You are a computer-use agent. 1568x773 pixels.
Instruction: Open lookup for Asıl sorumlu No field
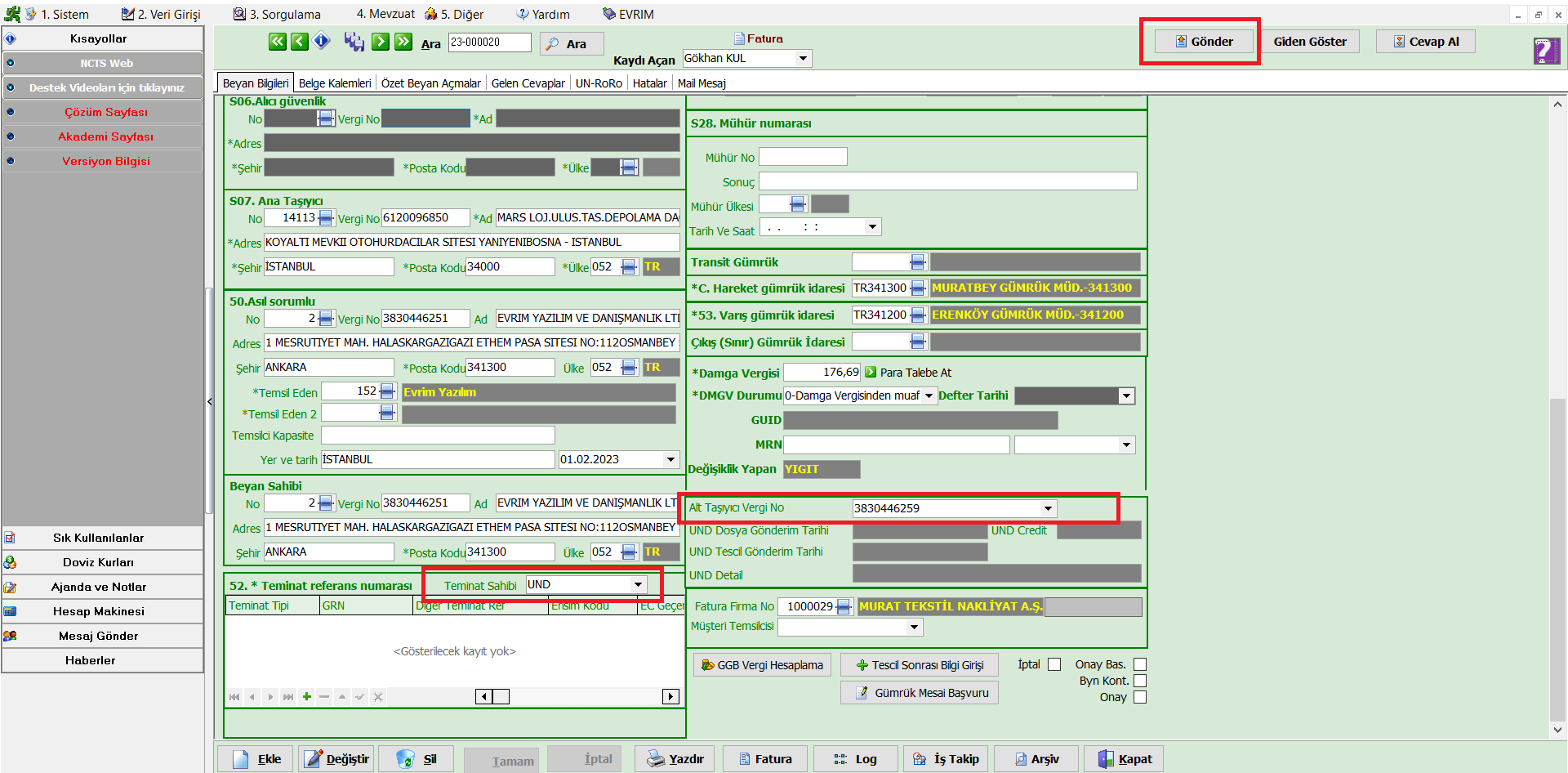click(x=326, y=319)
